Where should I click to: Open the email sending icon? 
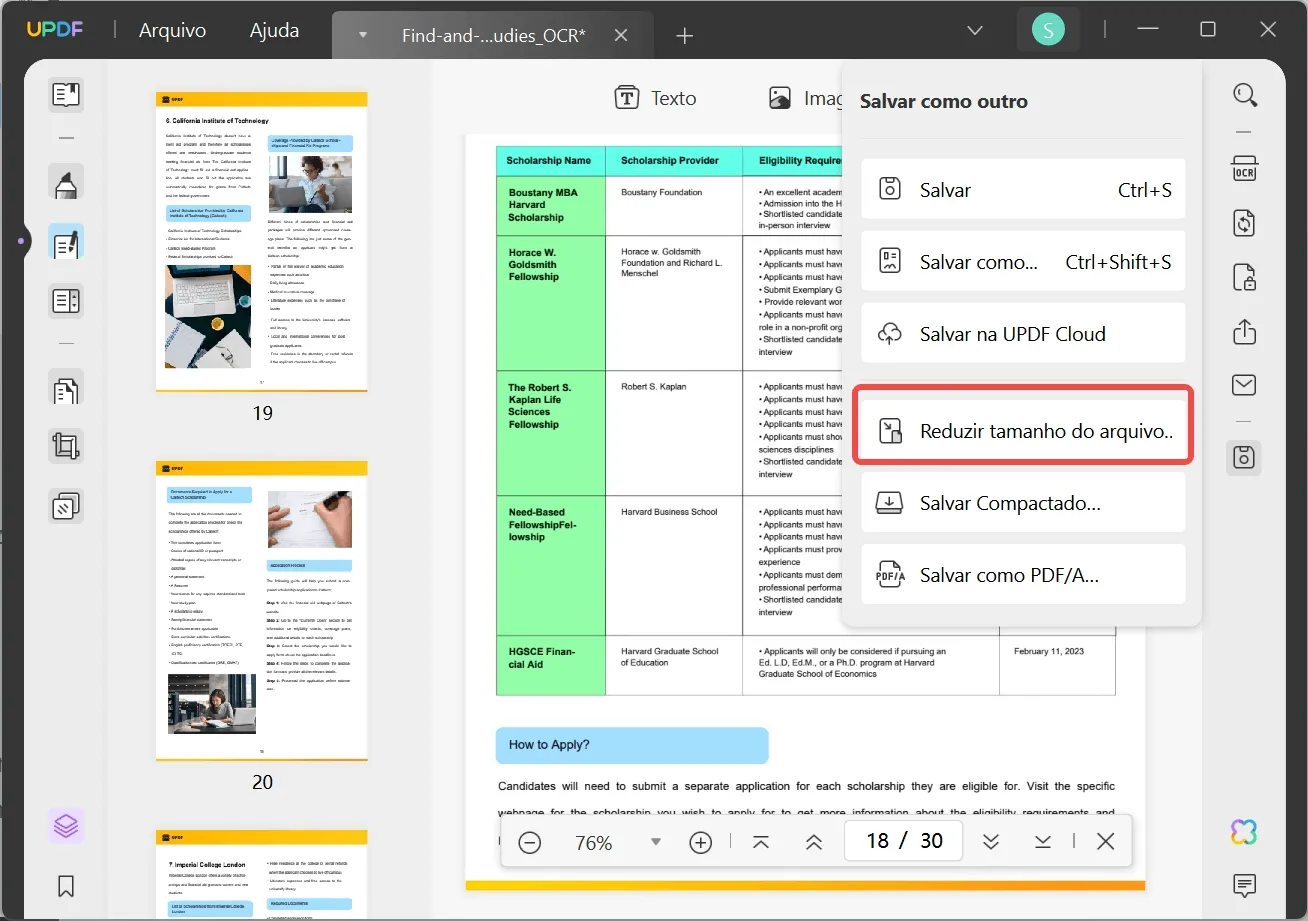tap(1244, 384)
